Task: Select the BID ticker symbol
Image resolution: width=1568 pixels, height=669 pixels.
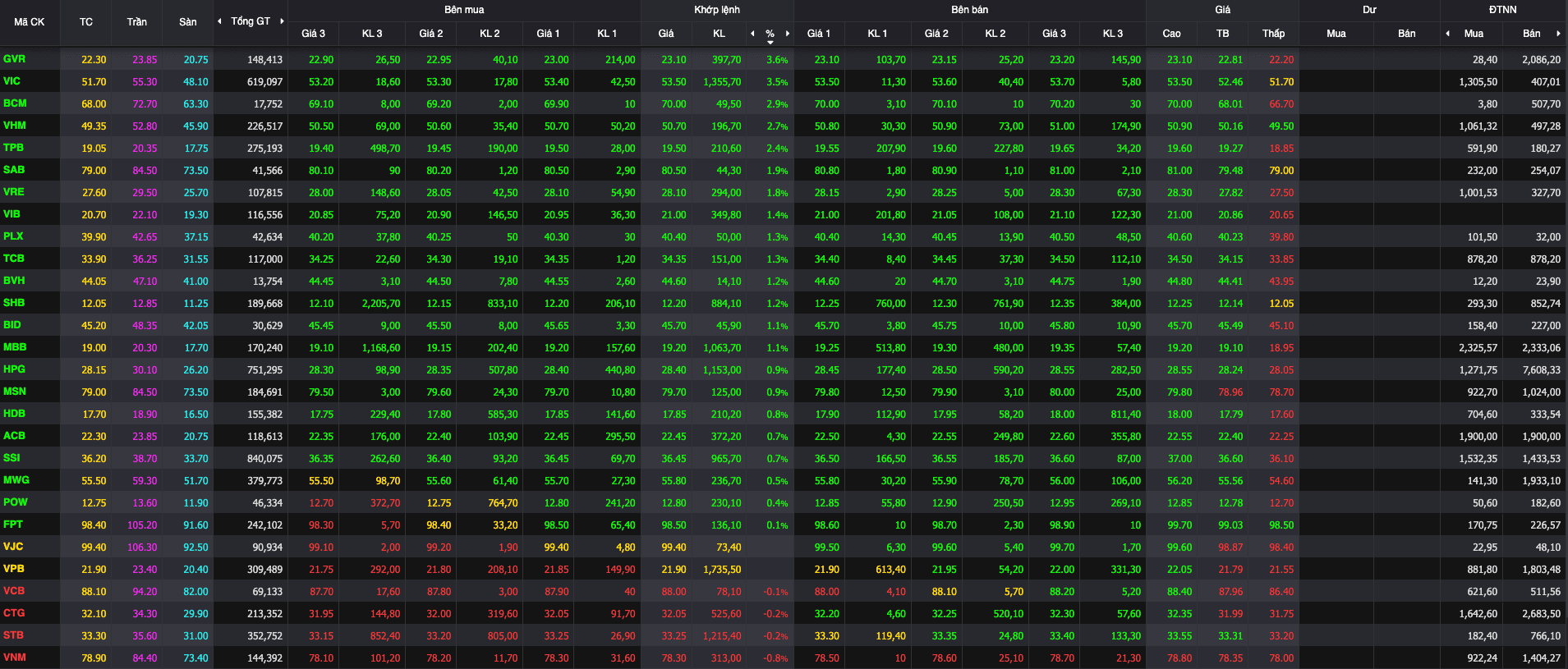Action: (x=12, y=325)
